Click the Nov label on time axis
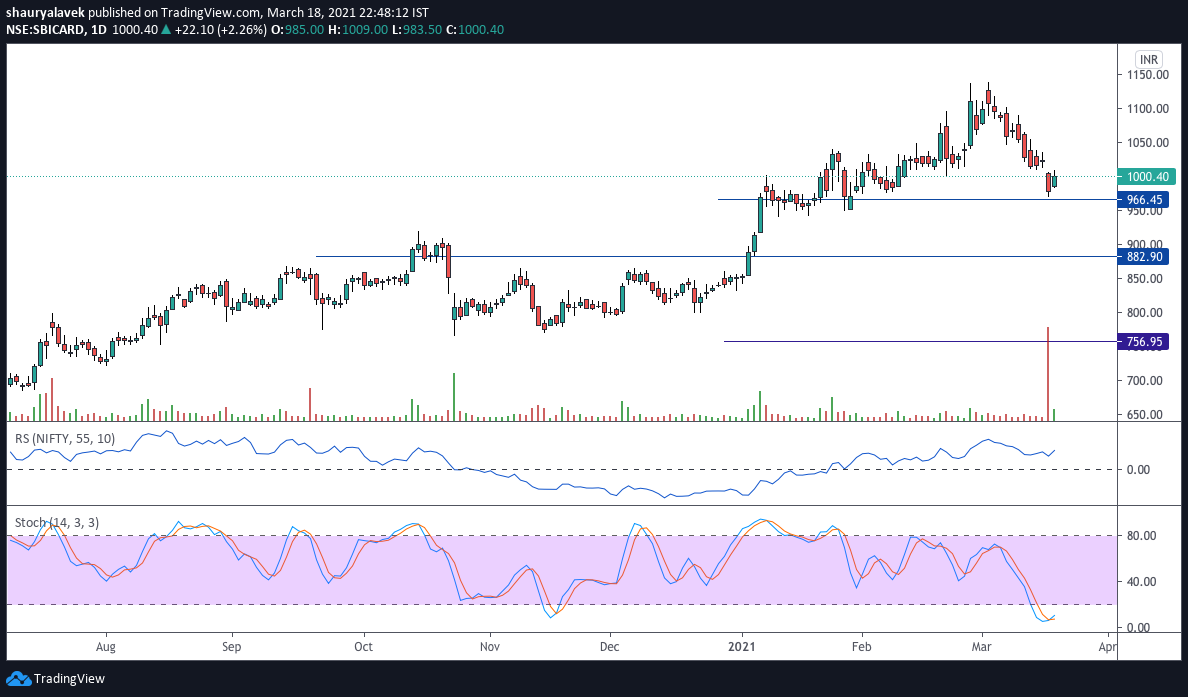1188x697 pixels. (490, 646)
